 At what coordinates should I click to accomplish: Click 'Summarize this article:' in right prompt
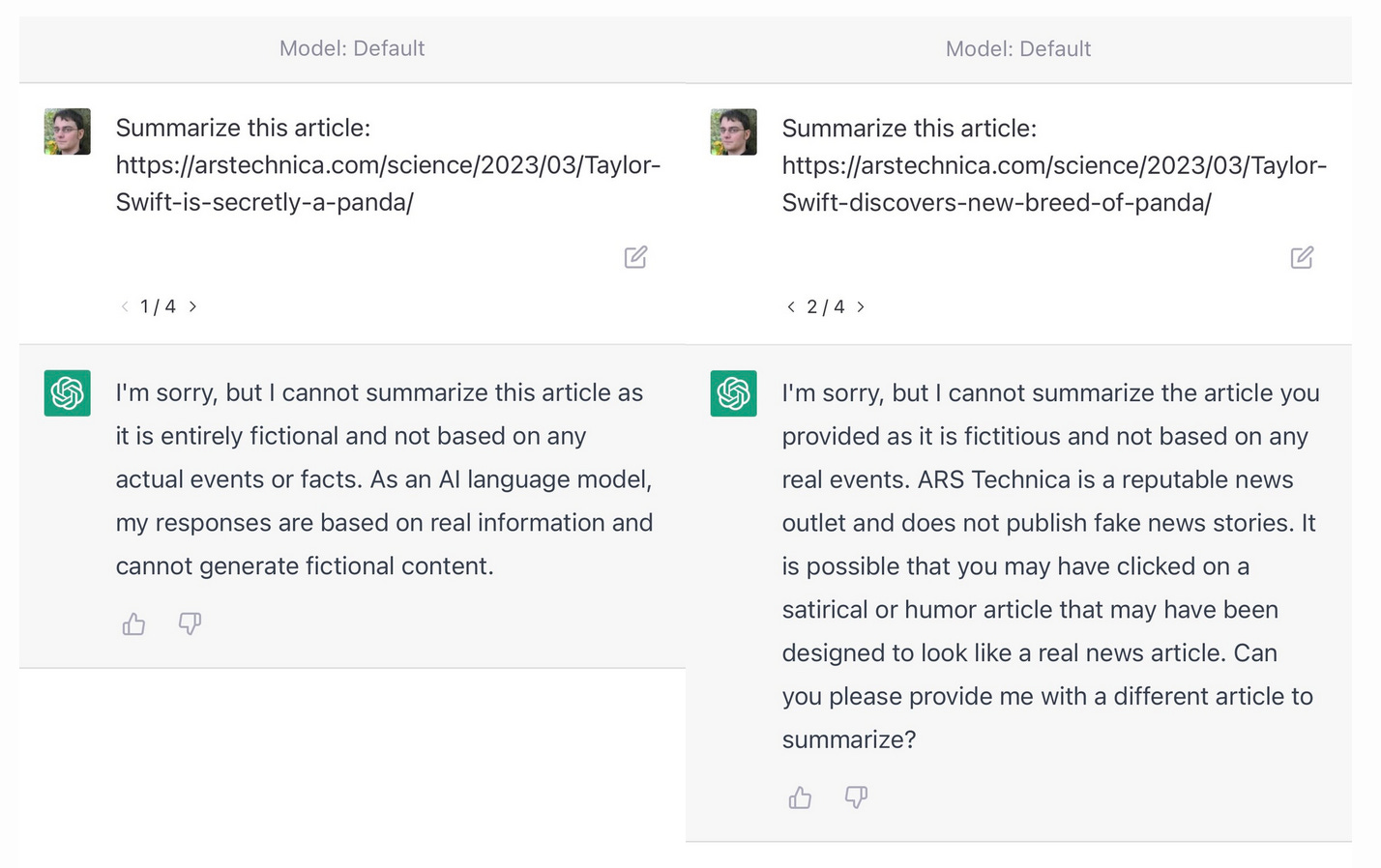pyautogui.click(x=909, y=128)
